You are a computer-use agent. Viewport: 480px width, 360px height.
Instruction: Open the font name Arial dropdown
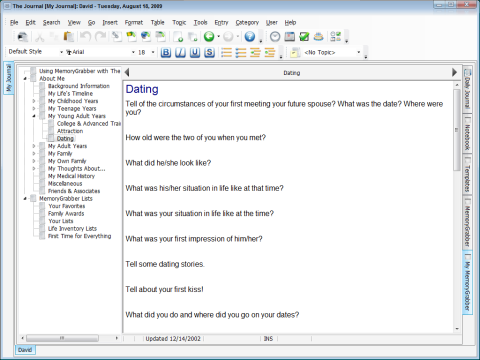(x=133, y=52)
